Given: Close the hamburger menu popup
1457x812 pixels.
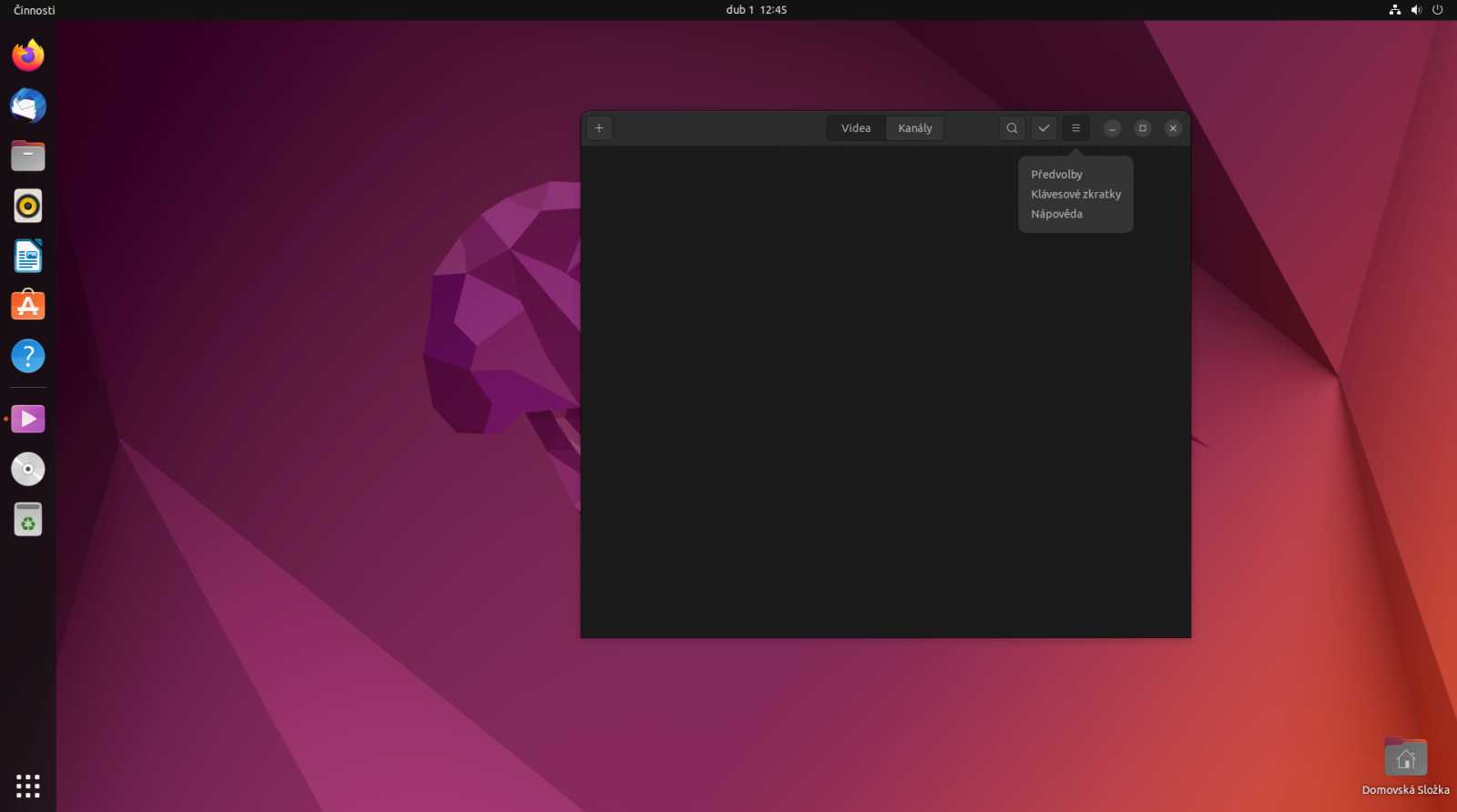Looking at the screenshot, I should coord(1075,128).
